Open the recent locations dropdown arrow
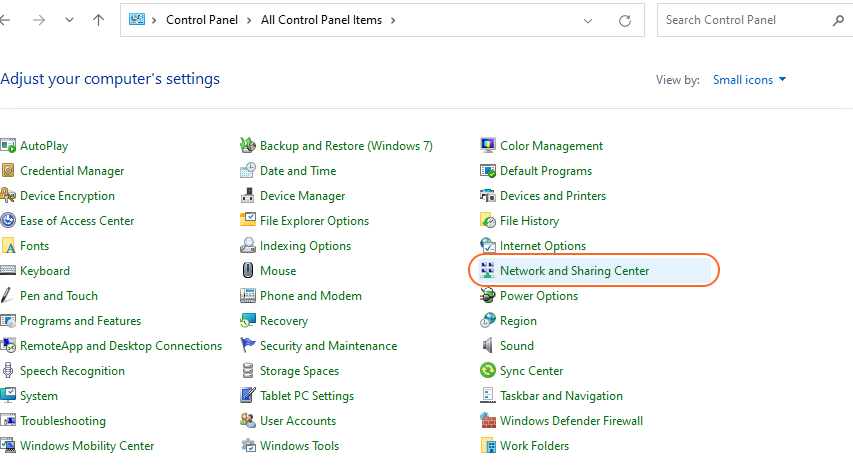The height and width of the screenshot is (467, 853). [x=69, y=20]
